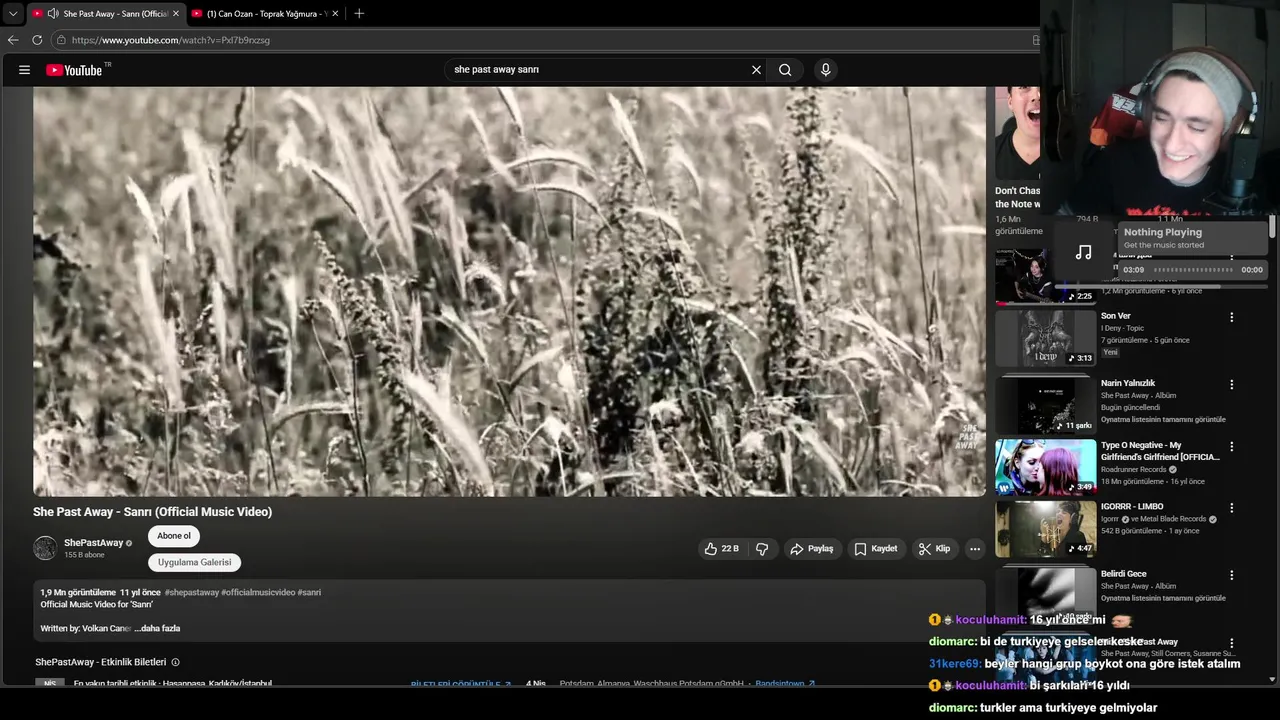Click the music note icon in Nothing Playing widget
The height and width of the screenshot is (720, 1280).
point(1084,252)
